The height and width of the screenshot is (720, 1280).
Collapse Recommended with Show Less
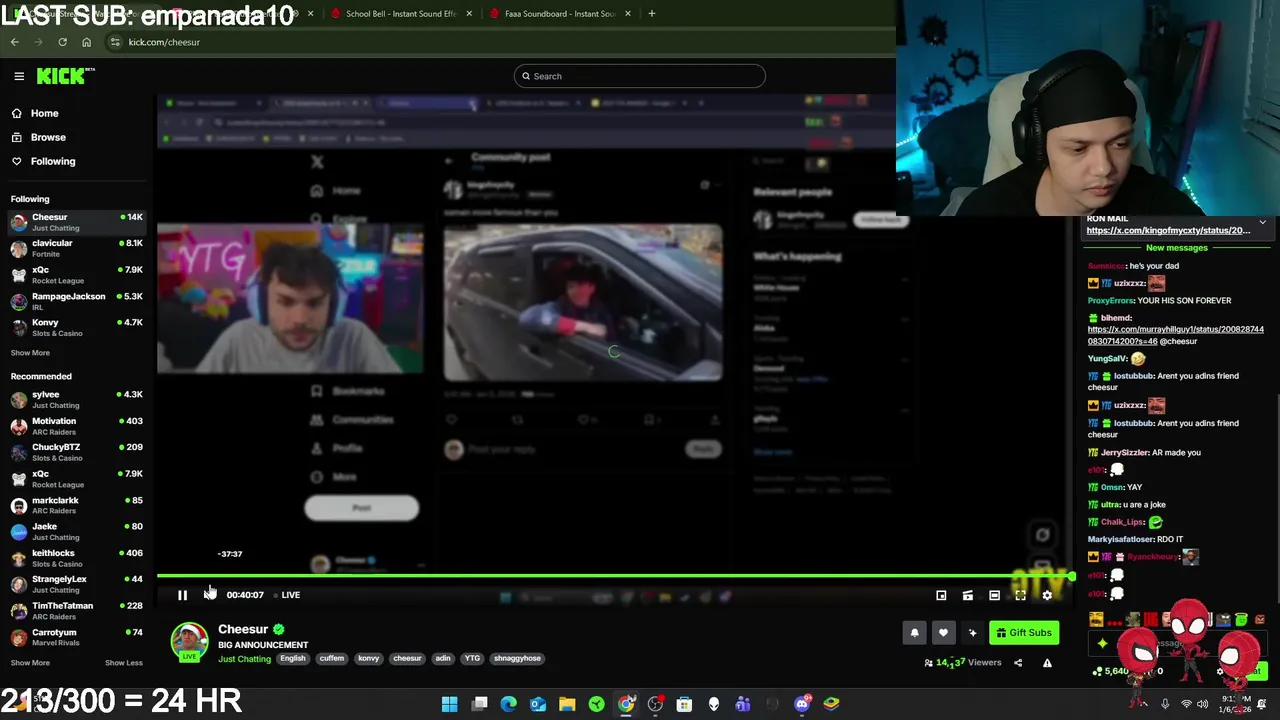[x=124, y=663]
